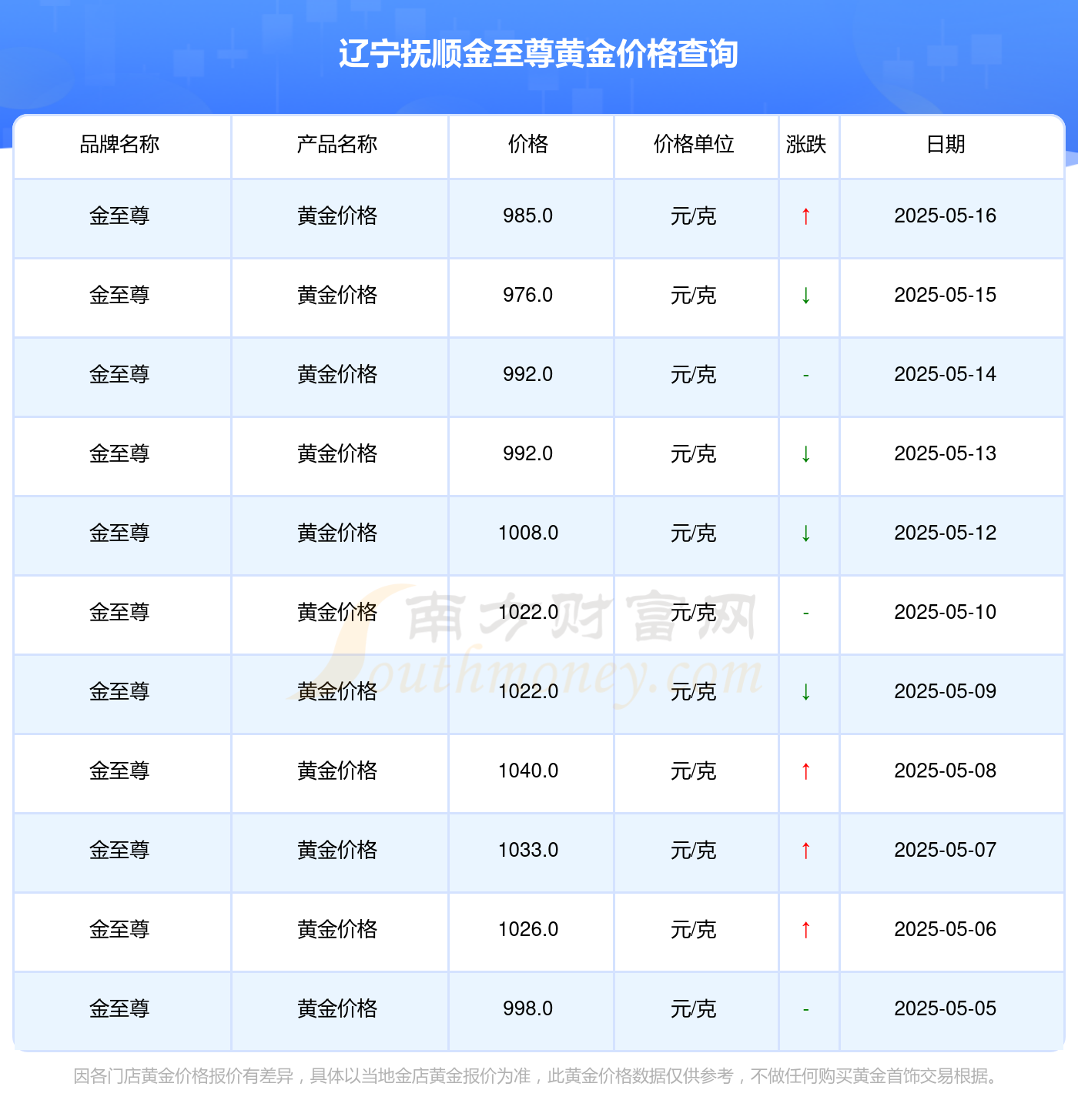Click 元/克 unit in the 2025-05-07 row
The height and width of the screenshot is (1120, 1078).
point(694,851)
